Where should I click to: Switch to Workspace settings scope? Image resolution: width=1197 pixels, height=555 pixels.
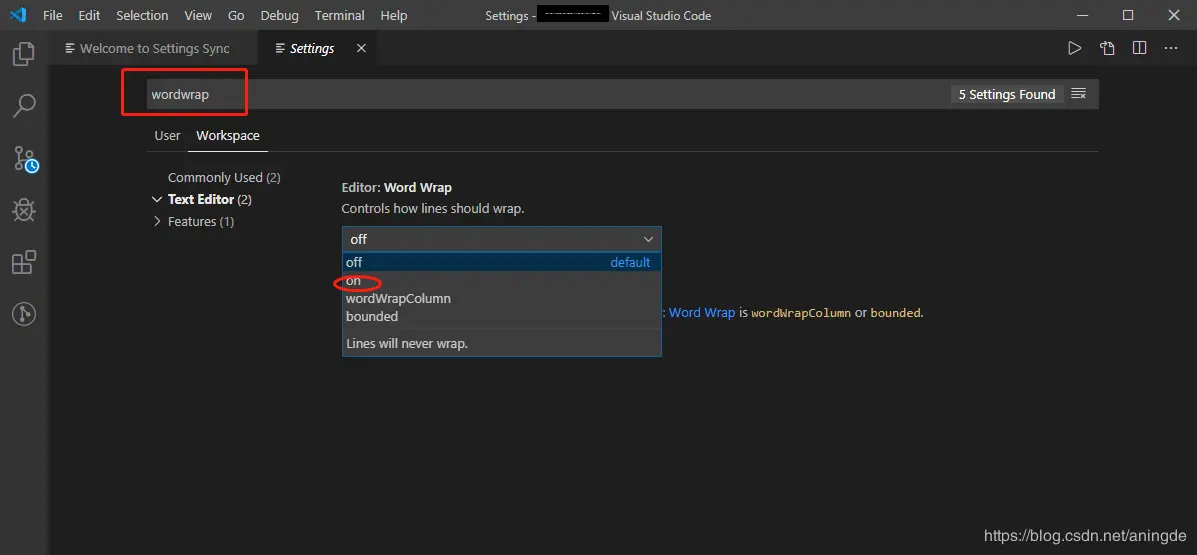tap(227, 135)
